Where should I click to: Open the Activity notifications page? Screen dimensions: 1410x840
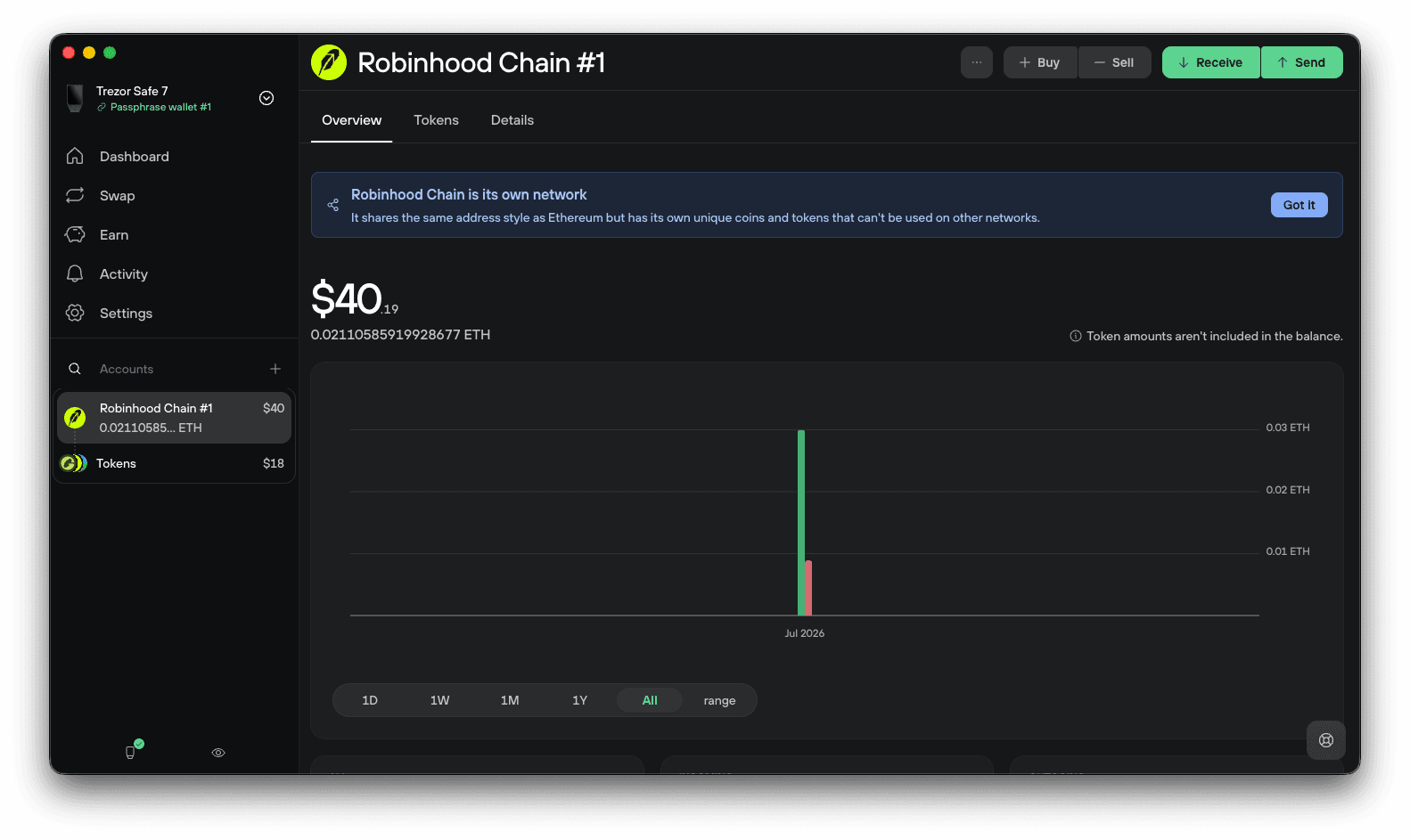(x=123, y=274)
